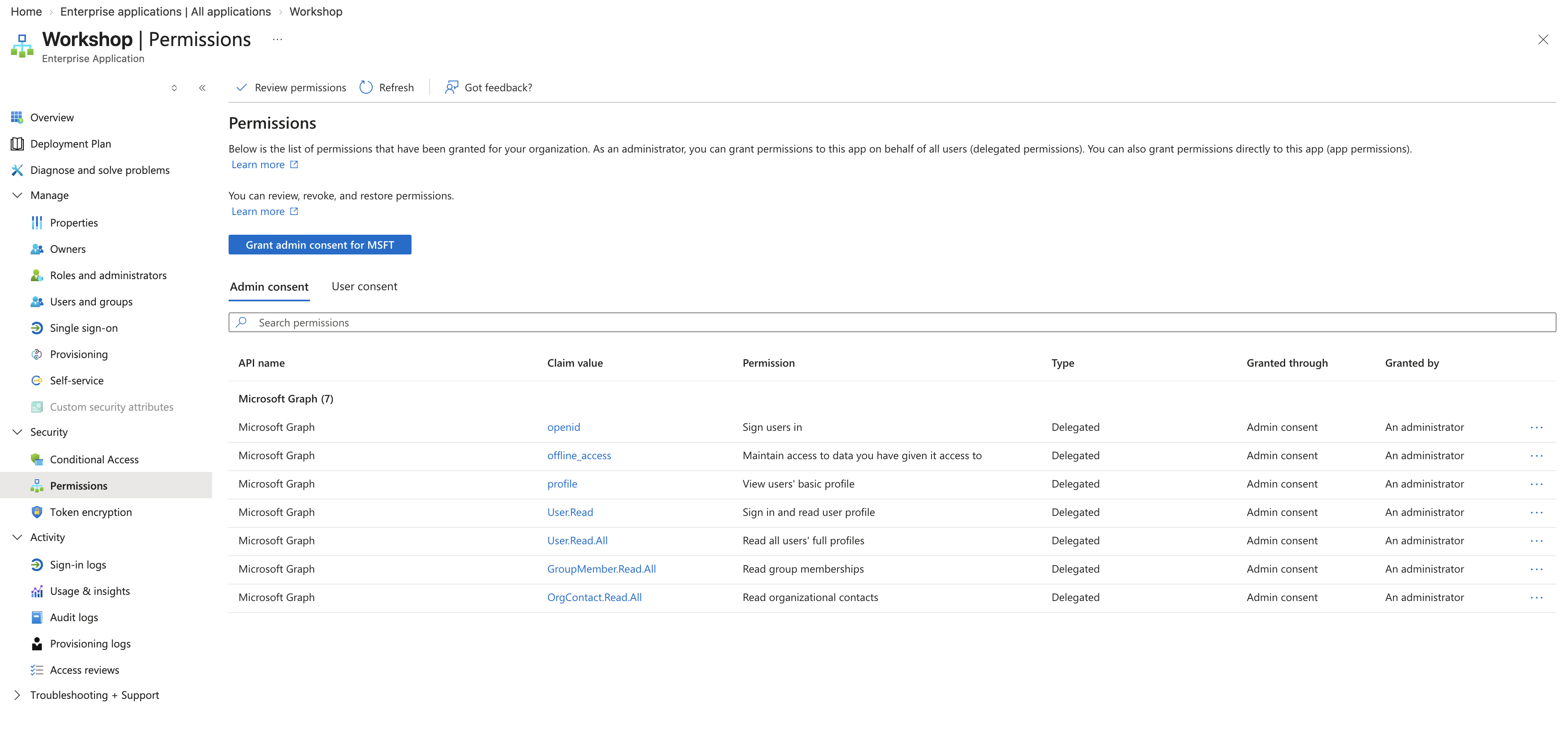Open the Overview sidebar icon
Image resolution: width=1568 pixels, height=735 pixels.
[x=17, y=118]
